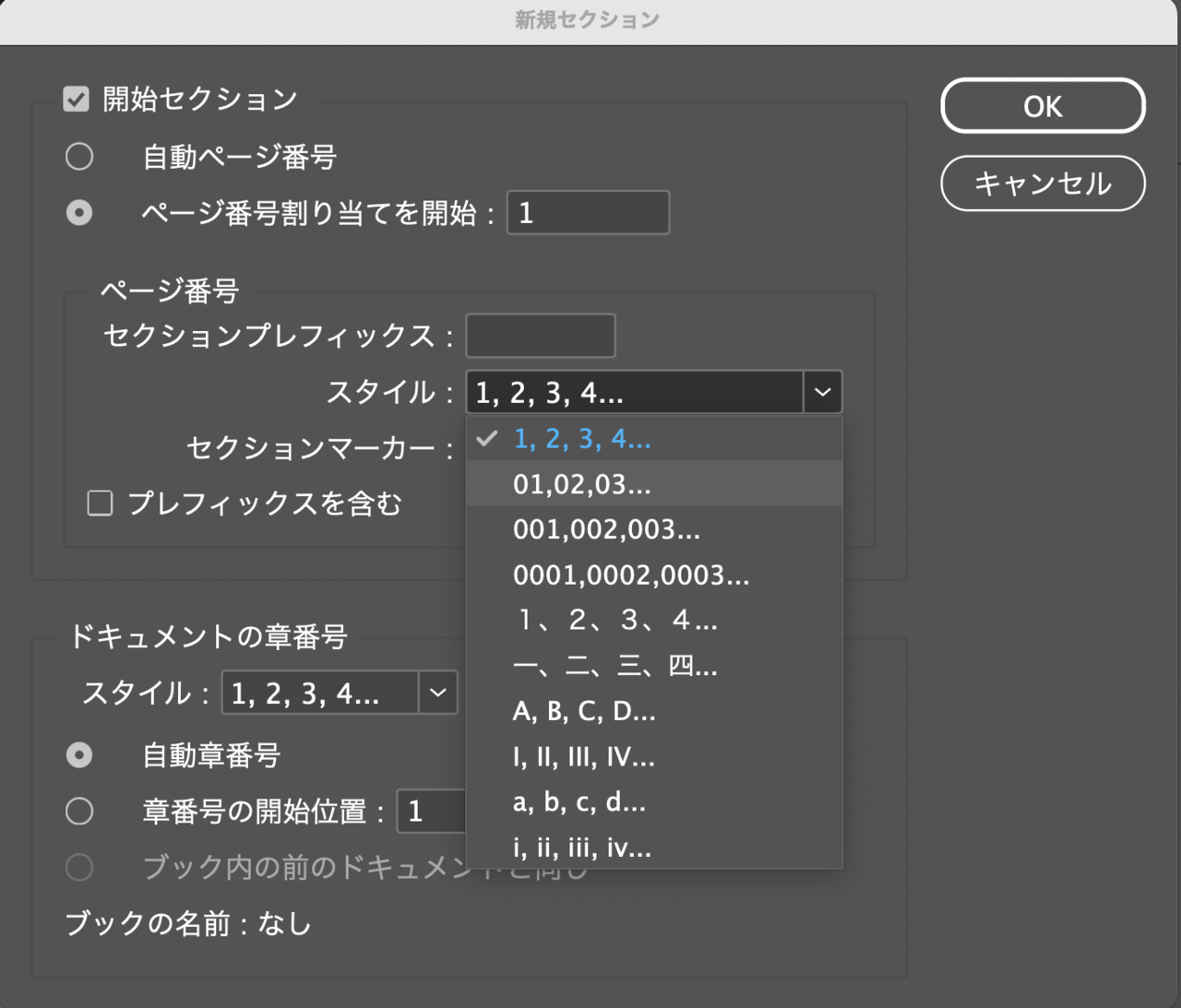Click the セクションマーカー label
This screenshot has width=1181, height=1008.
point(320,449)
